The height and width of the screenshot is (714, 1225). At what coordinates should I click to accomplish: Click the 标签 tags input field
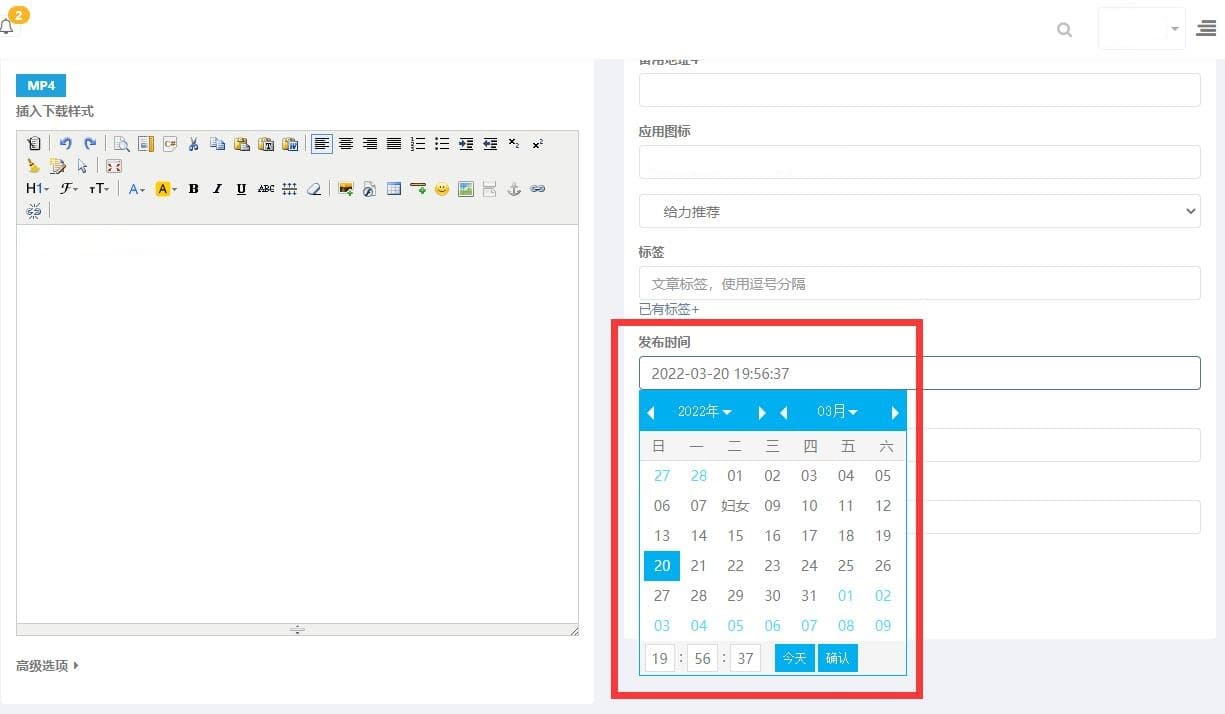[x=919, y=284]
